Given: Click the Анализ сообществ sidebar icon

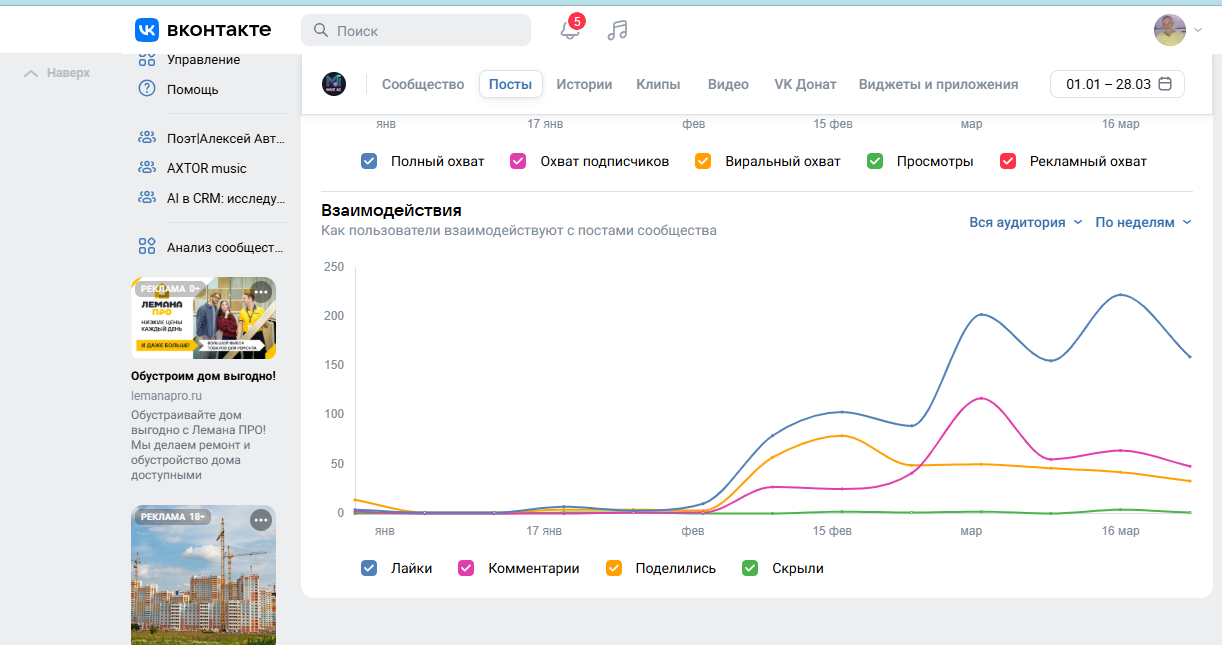Looking at the screenshot, I should tap(147, 246).
